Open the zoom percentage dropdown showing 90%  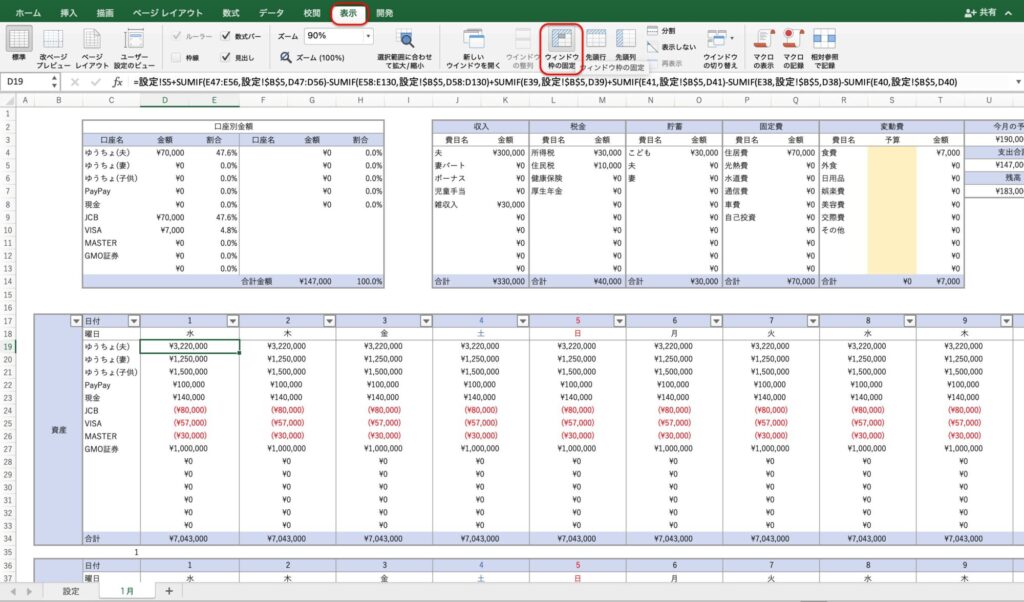(x=368, y=36)
